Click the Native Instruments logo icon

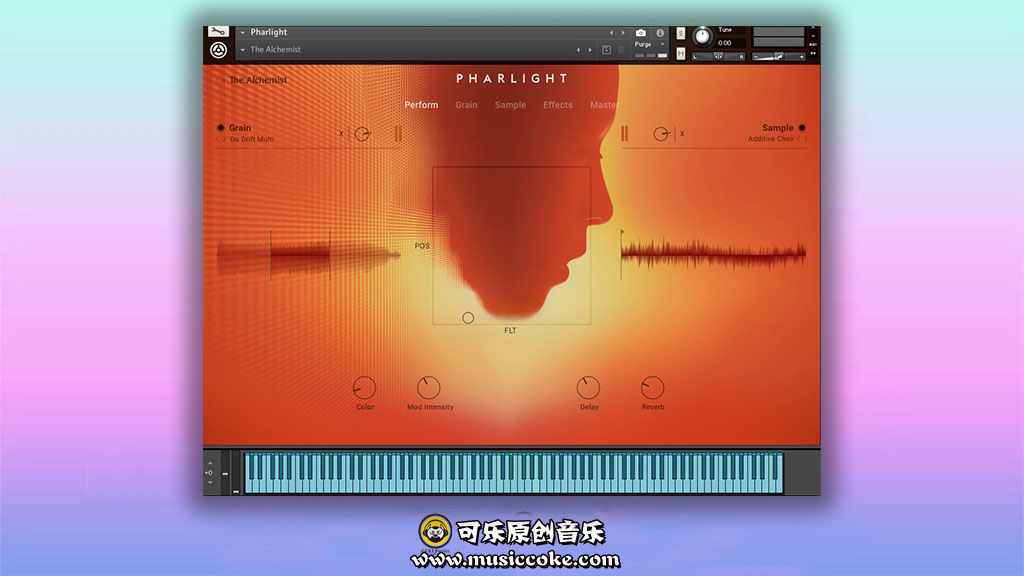[218, 50]
